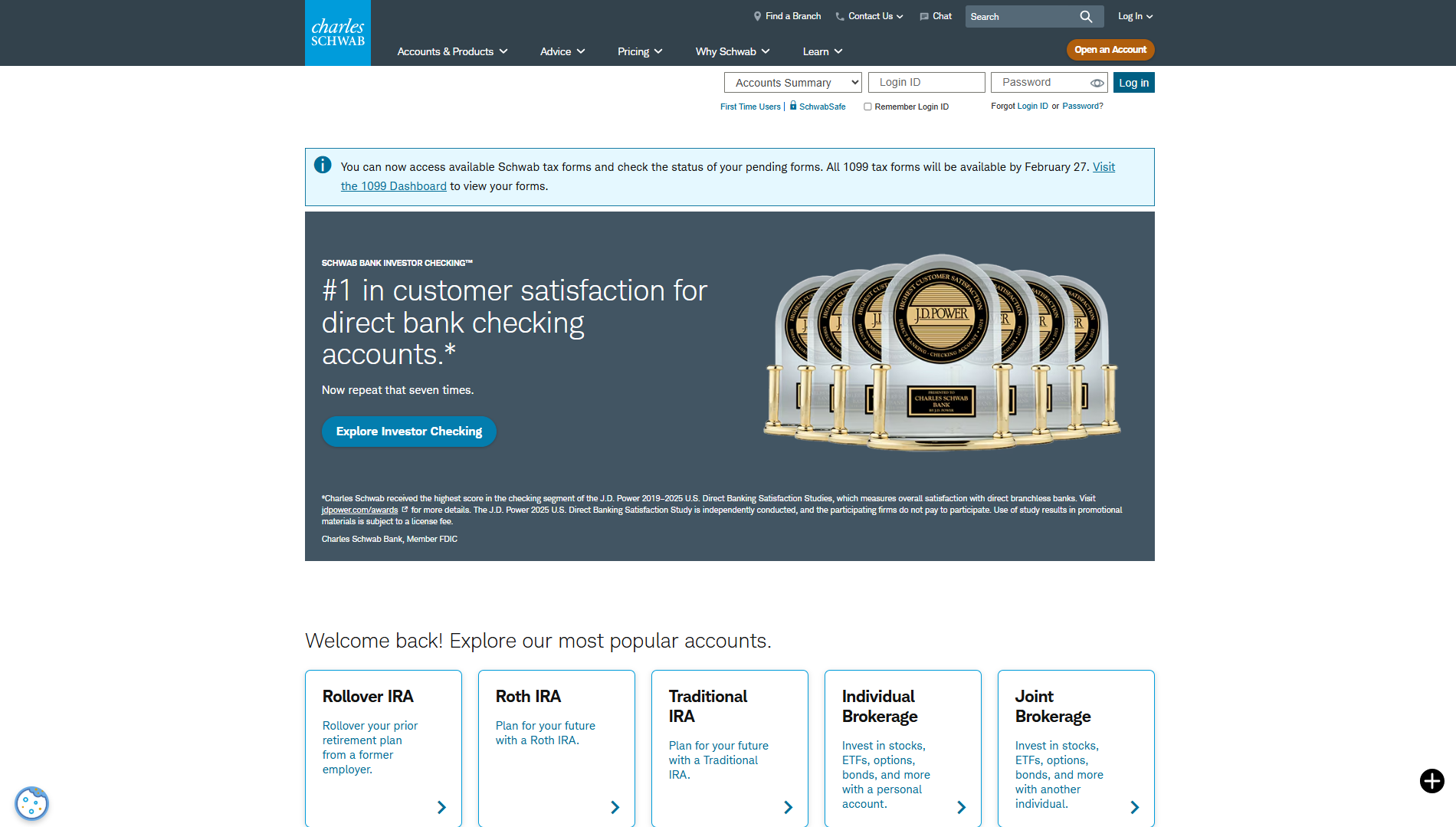The image size is (1456, 827).
Task: Click the Charles Schwab logo
Action: tap(338, 33)
